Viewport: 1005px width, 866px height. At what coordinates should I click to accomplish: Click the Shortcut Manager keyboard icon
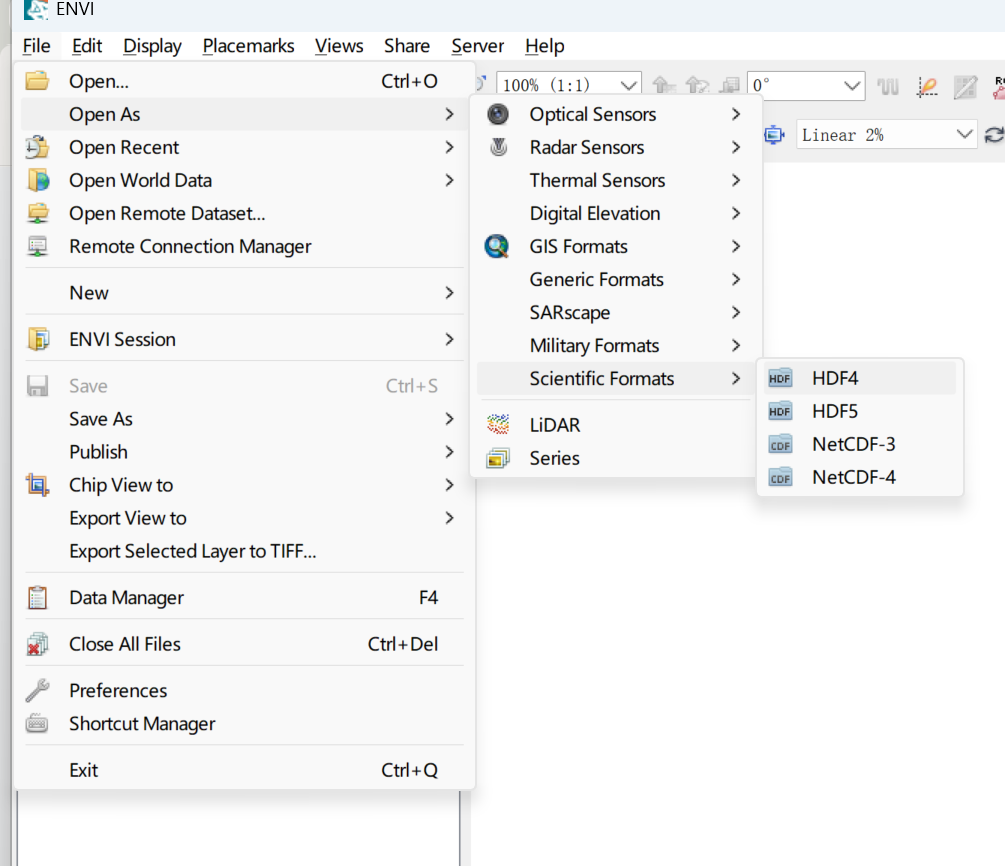tap(37, 723)
